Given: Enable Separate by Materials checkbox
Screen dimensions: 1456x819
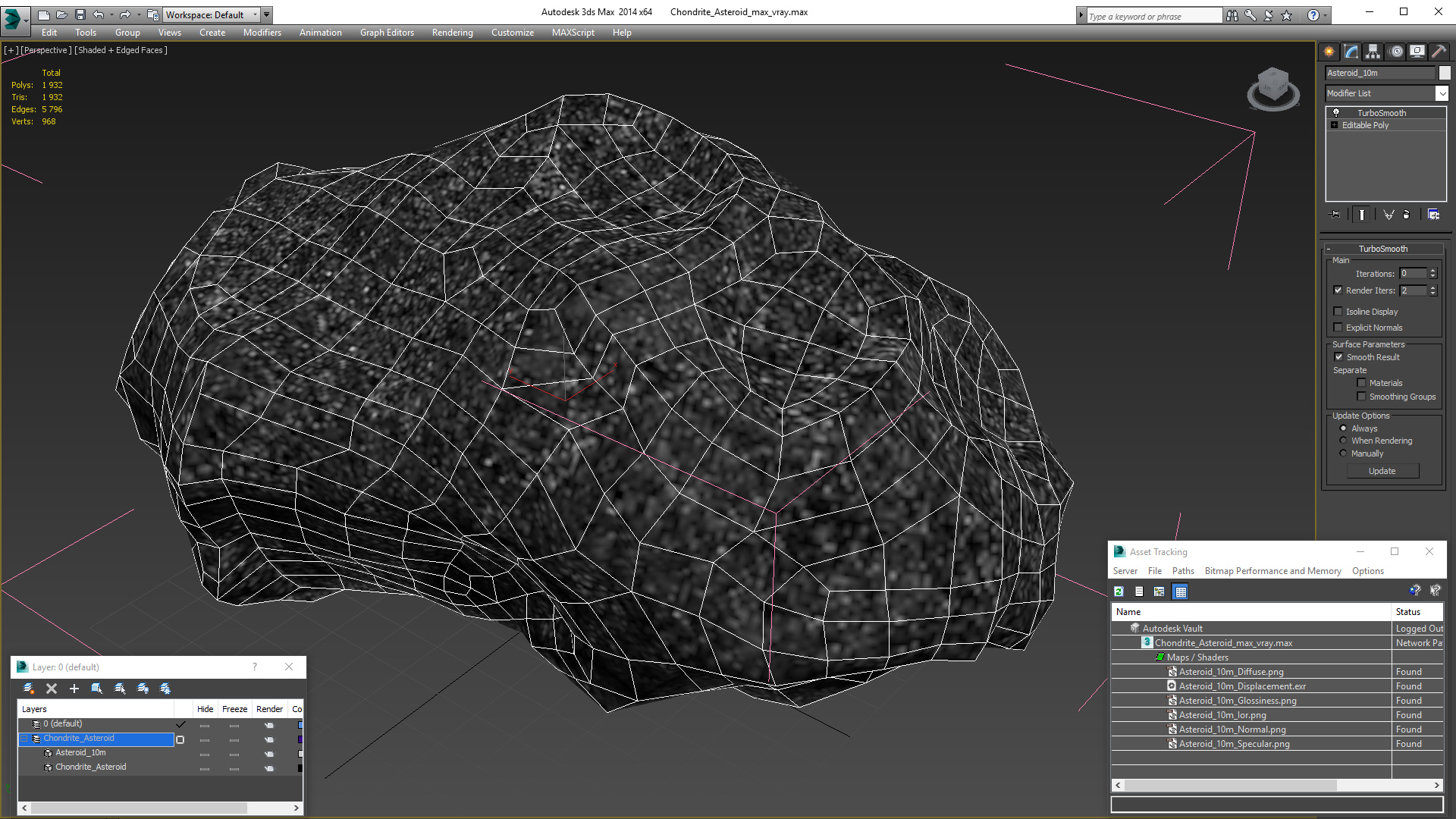Looking at the screenshot, I should pos(1361,383).
